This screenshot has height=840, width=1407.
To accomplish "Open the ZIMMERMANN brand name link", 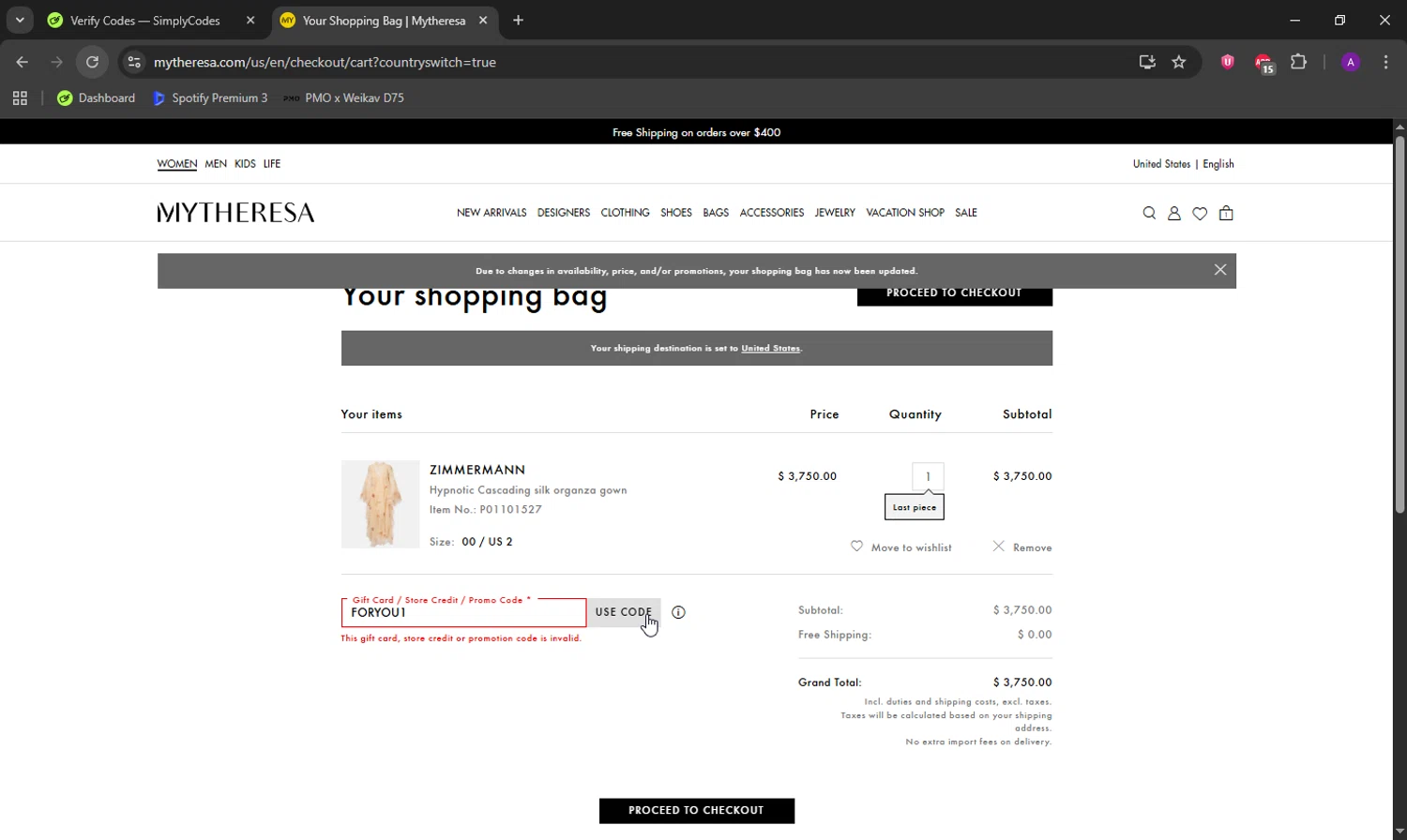I will (x=477, y=470).
